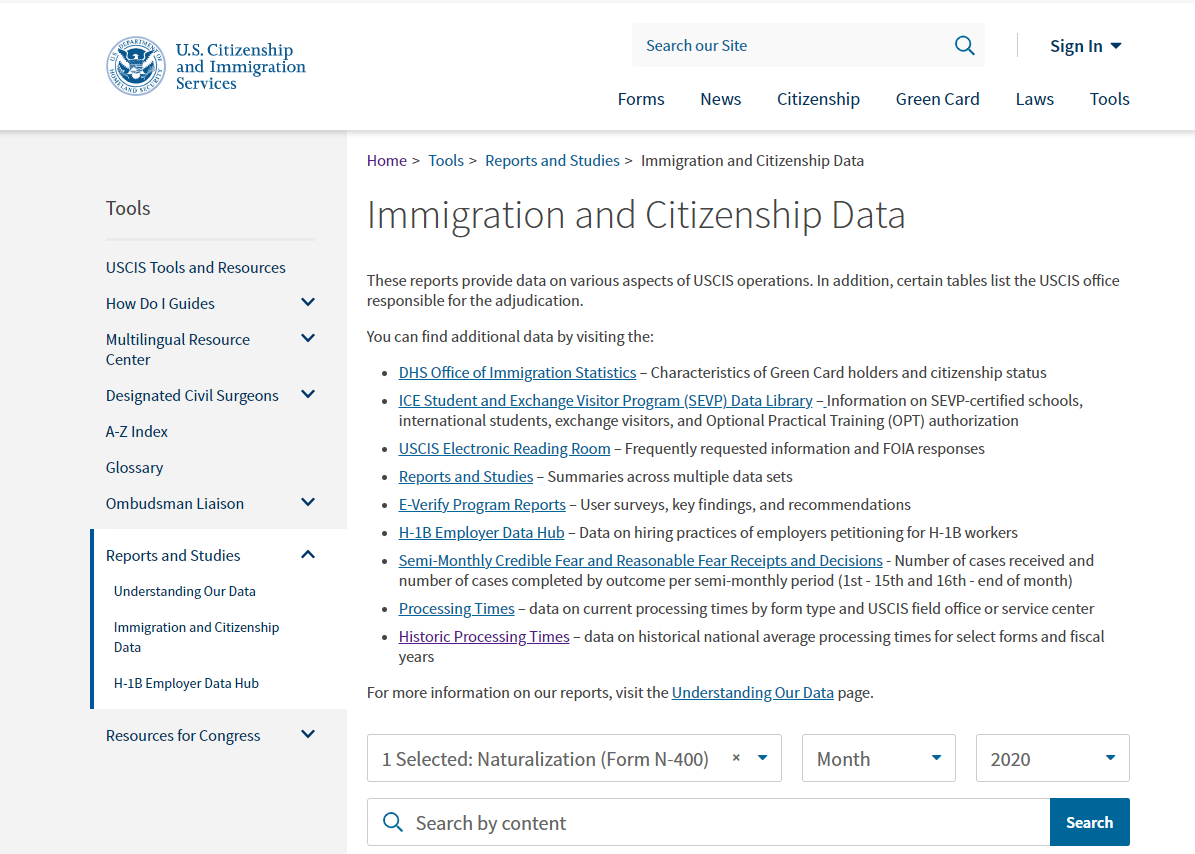This screenshot has height=854, width=1195.
Task: Click the USCIS seal logo
Action: (136, 66)
